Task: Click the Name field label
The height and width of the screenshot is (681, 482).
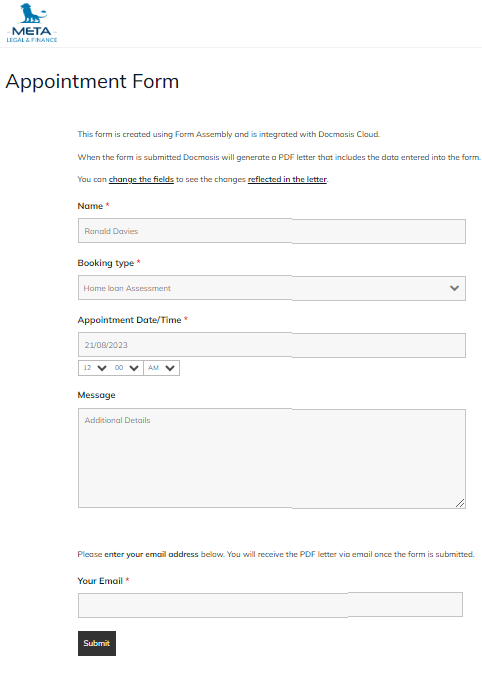Action: (90, 206)
